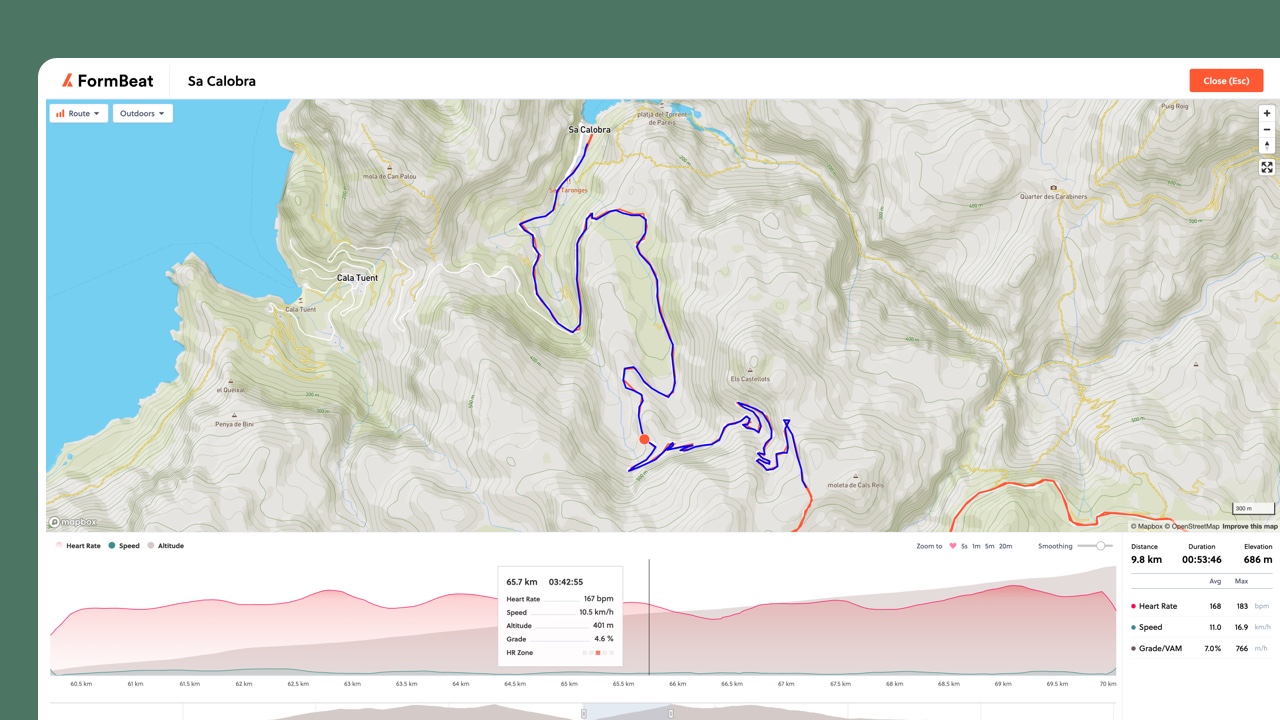Click the Quarter des Carabiners map label
This screenshot has width=1280, height=720.
pyautogui.click(x=1053, y=197)
